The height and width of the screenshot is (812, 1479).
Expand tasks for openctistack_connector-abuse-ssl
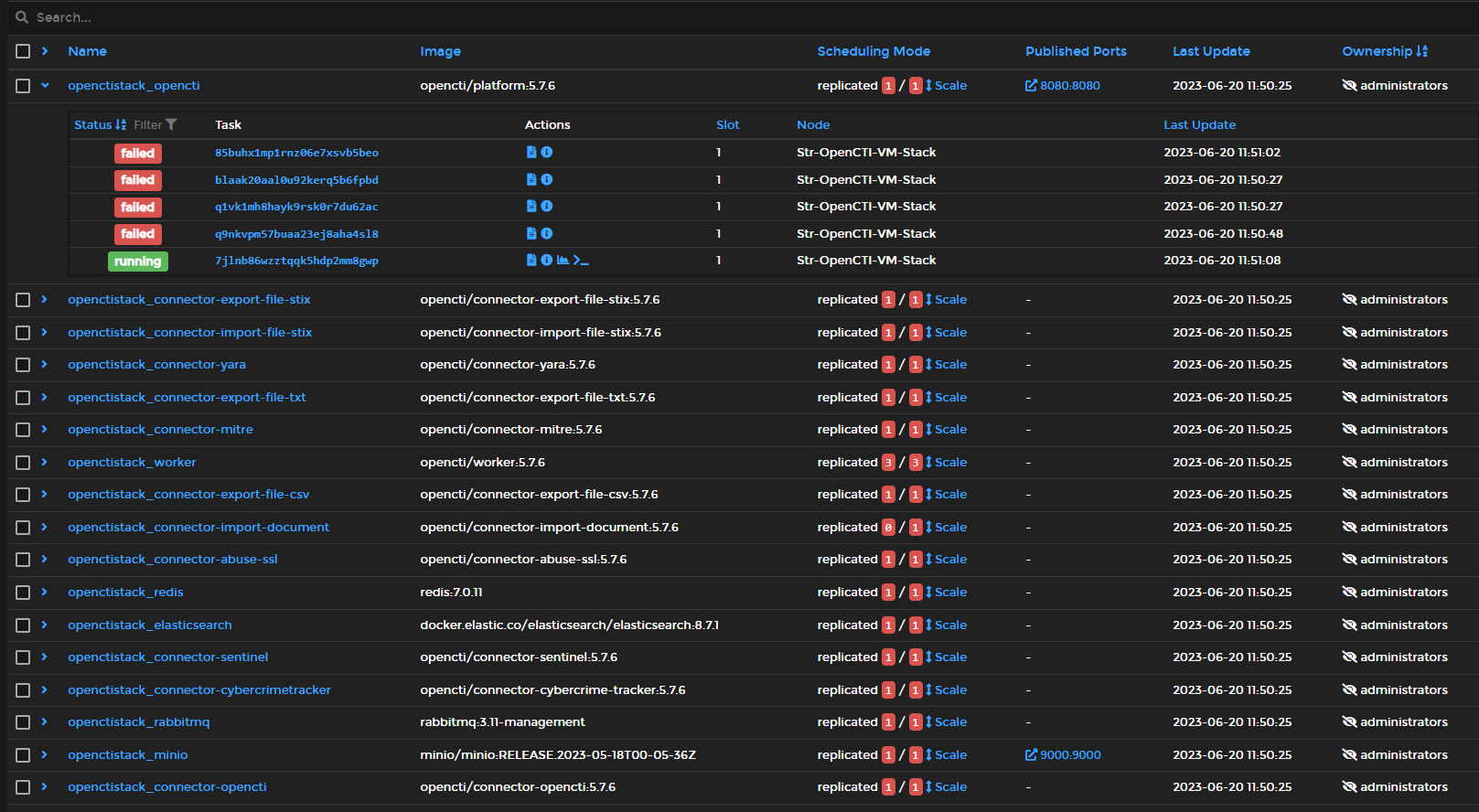coord(44,559)
